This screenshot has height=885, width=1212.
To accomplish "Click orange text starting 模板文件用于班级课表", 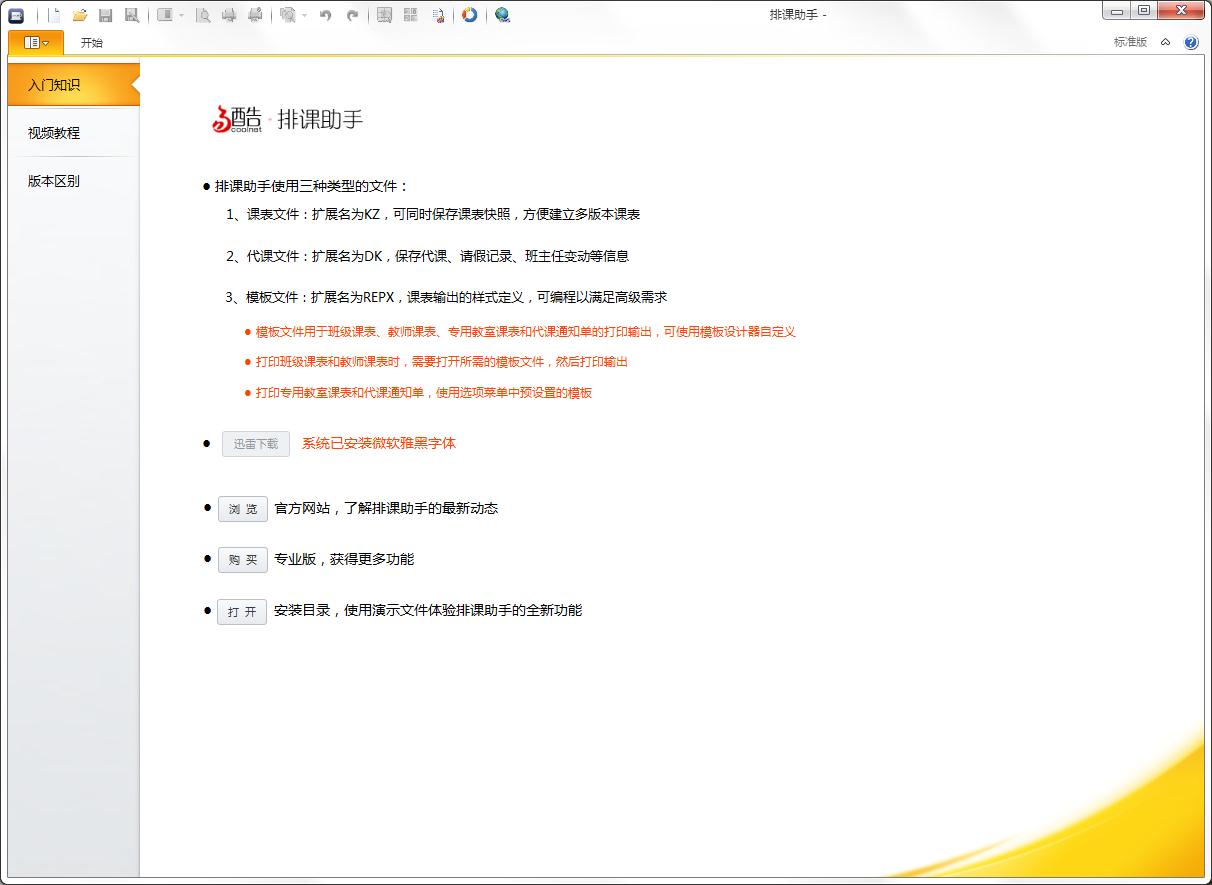I will 526,332.
